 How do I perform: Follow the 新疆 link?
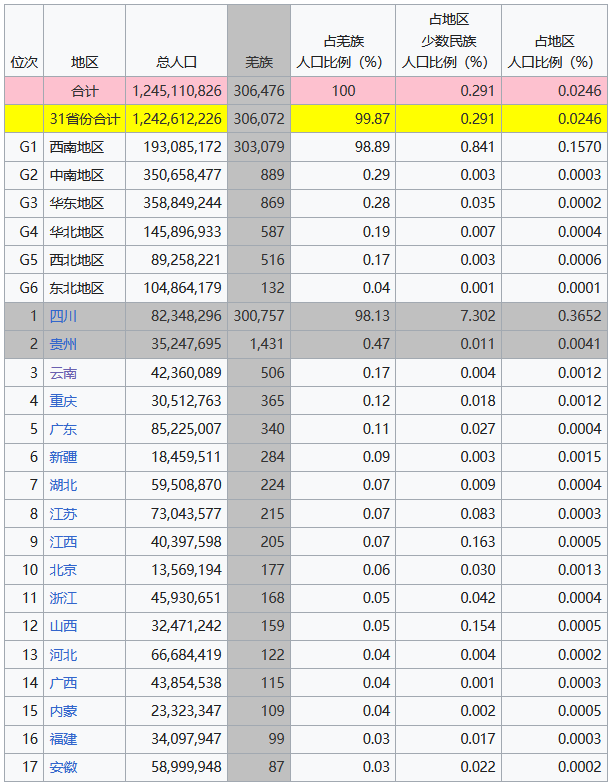[63, 457]
